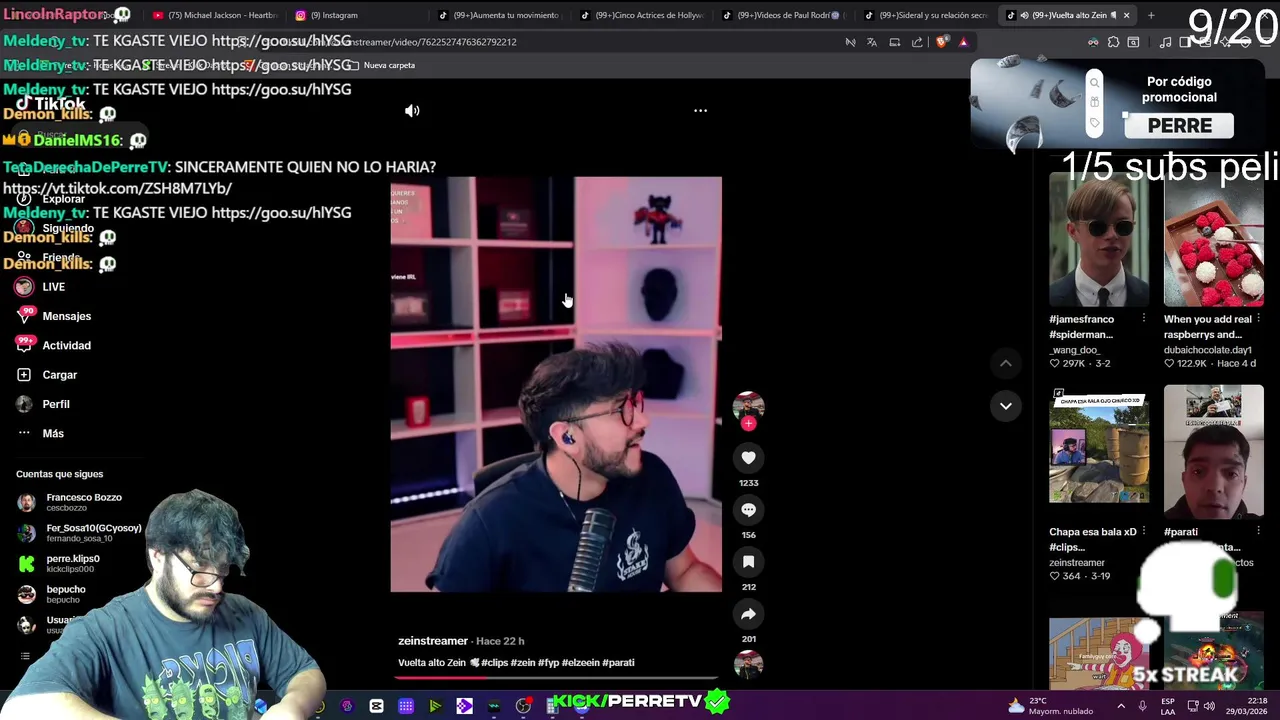This screenshot has width=1280, height=720.
Task: Open the raspberries chocolate video thumbnail
Action: pyautogui.click(x=1213, y=239)
